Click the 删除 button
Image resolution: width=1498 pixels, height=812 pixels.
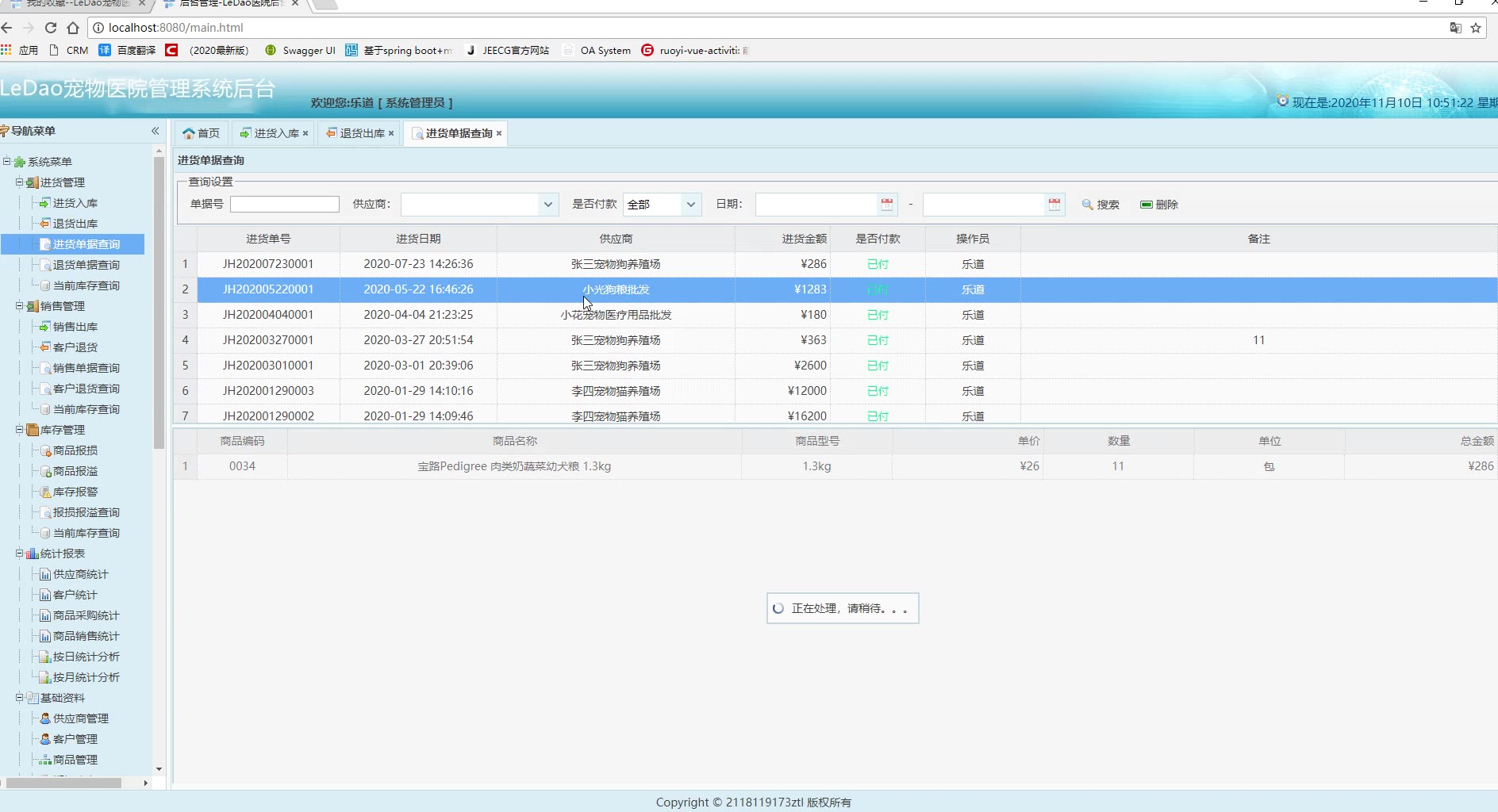coord(1159,205)
